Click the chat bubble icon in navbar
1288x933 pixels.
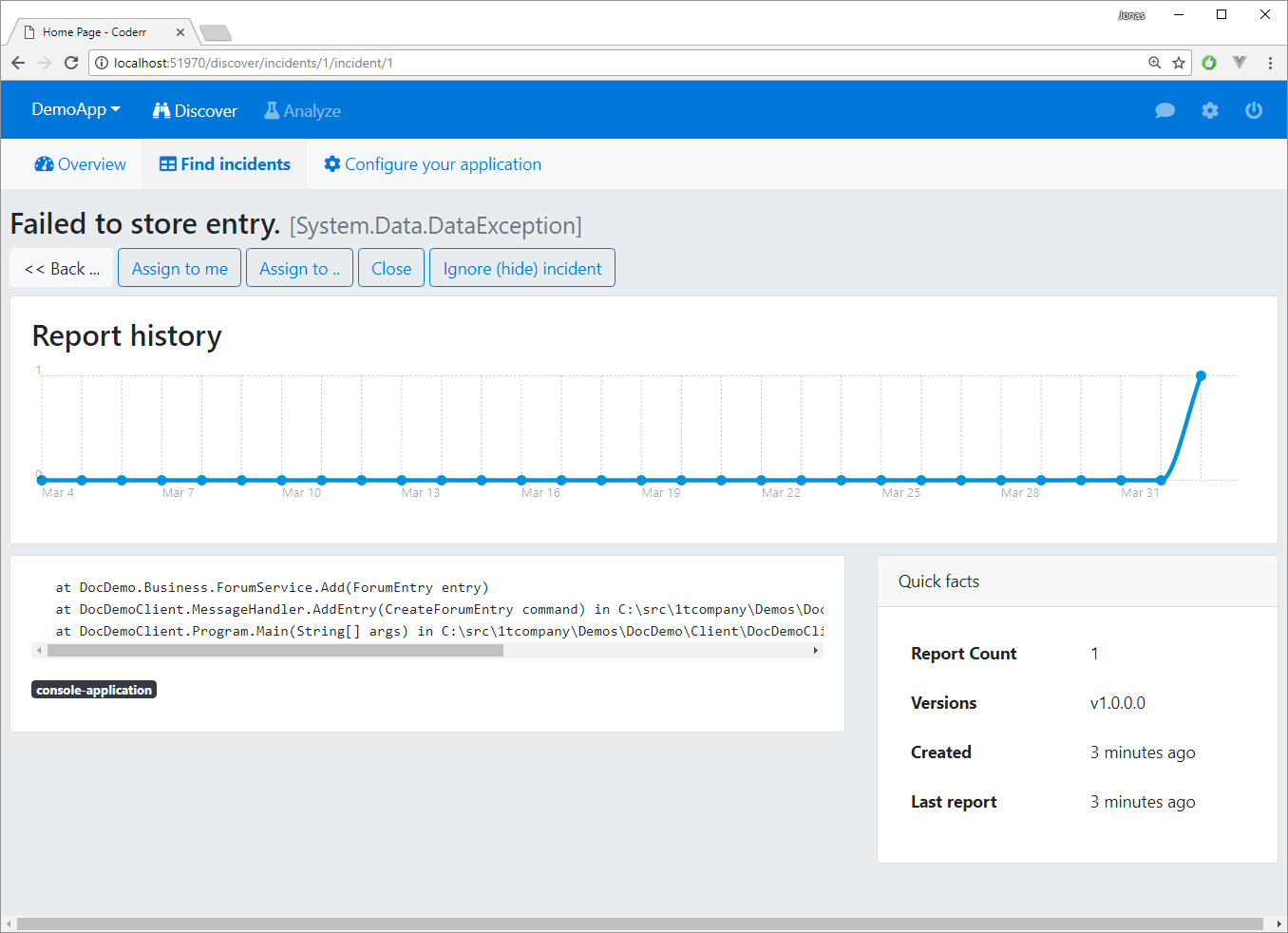tap(1165, 110)
